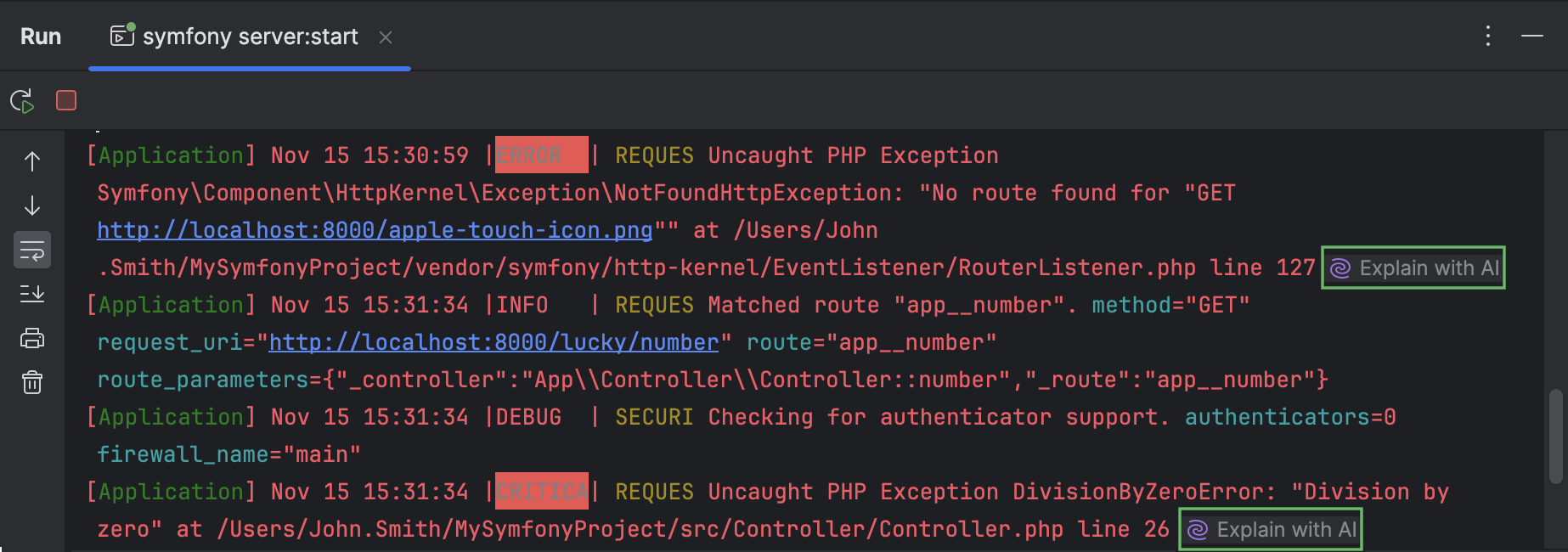The image size is (1568, 552).
Task: Print the console output
Action: pos(32,338)
